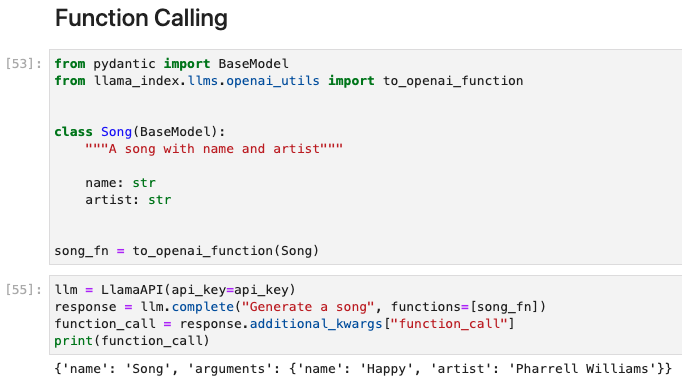682x385 pixels.
Task: Click the LlamaAPI(api_key=api_key) line
Action: [x=175, y=290]
